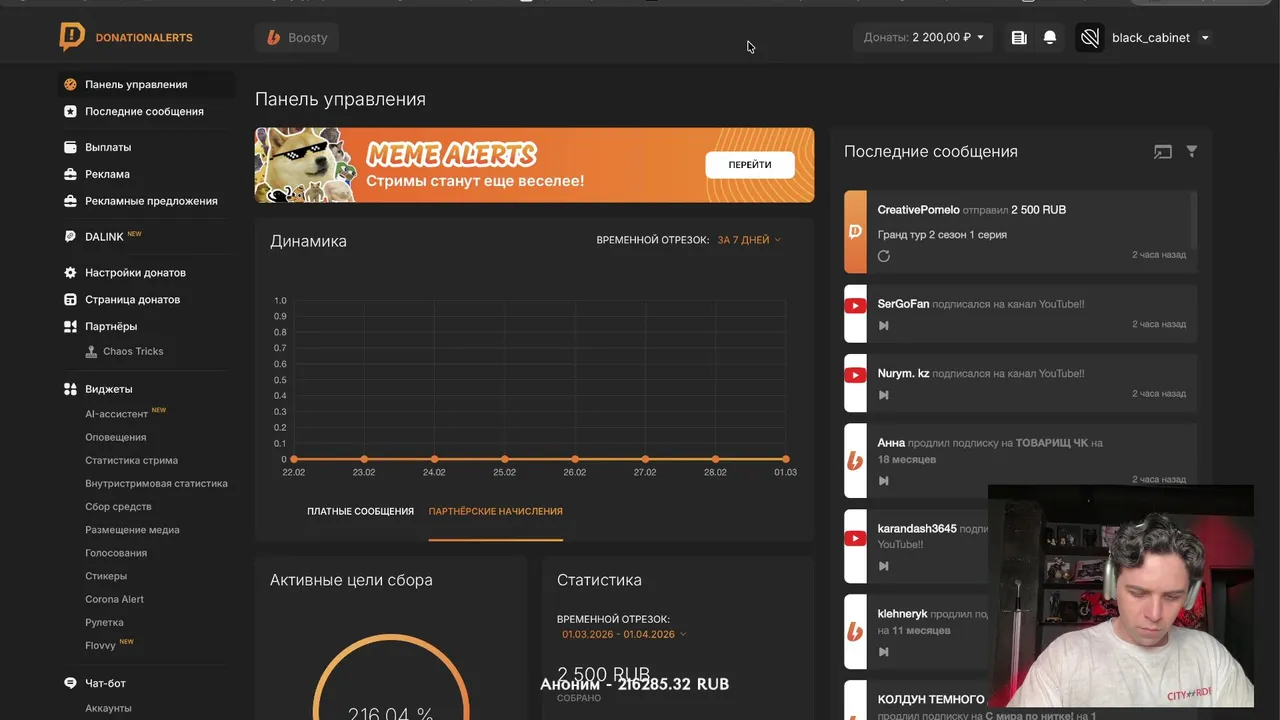Screen dimensions: 1280x720
Task: Open Статистика date range 01.03.2026 - 01.04.2026 dropdown
Action: pyautogui.click(x=624, y=634)
